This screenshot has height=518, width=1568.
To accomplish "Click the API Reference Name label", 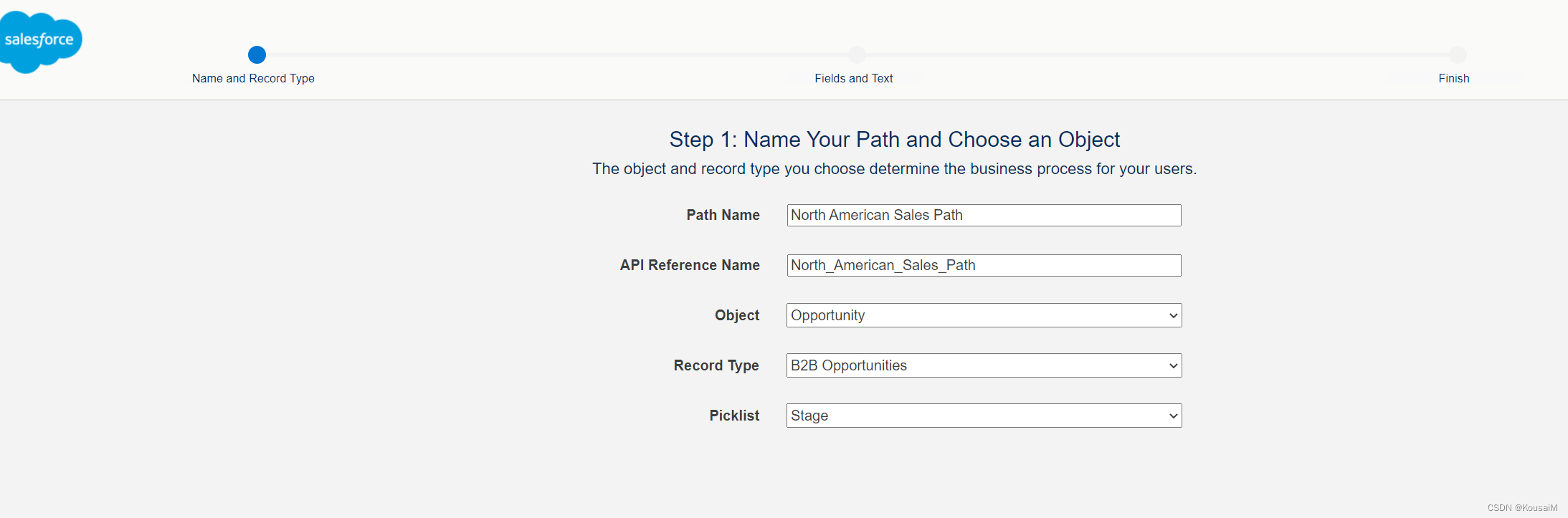I will point(690,265).
